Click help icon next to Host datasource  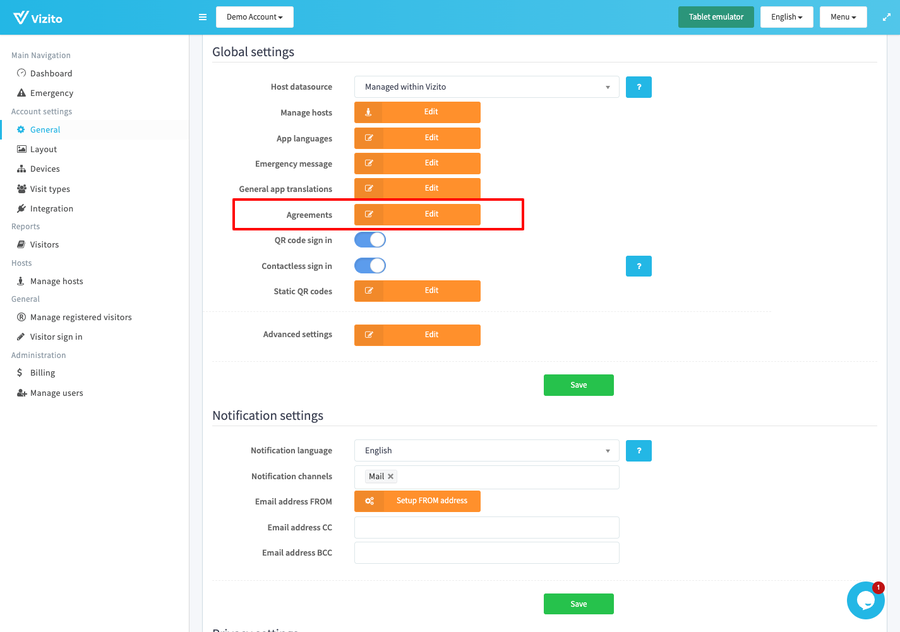[x=638, y=87]
